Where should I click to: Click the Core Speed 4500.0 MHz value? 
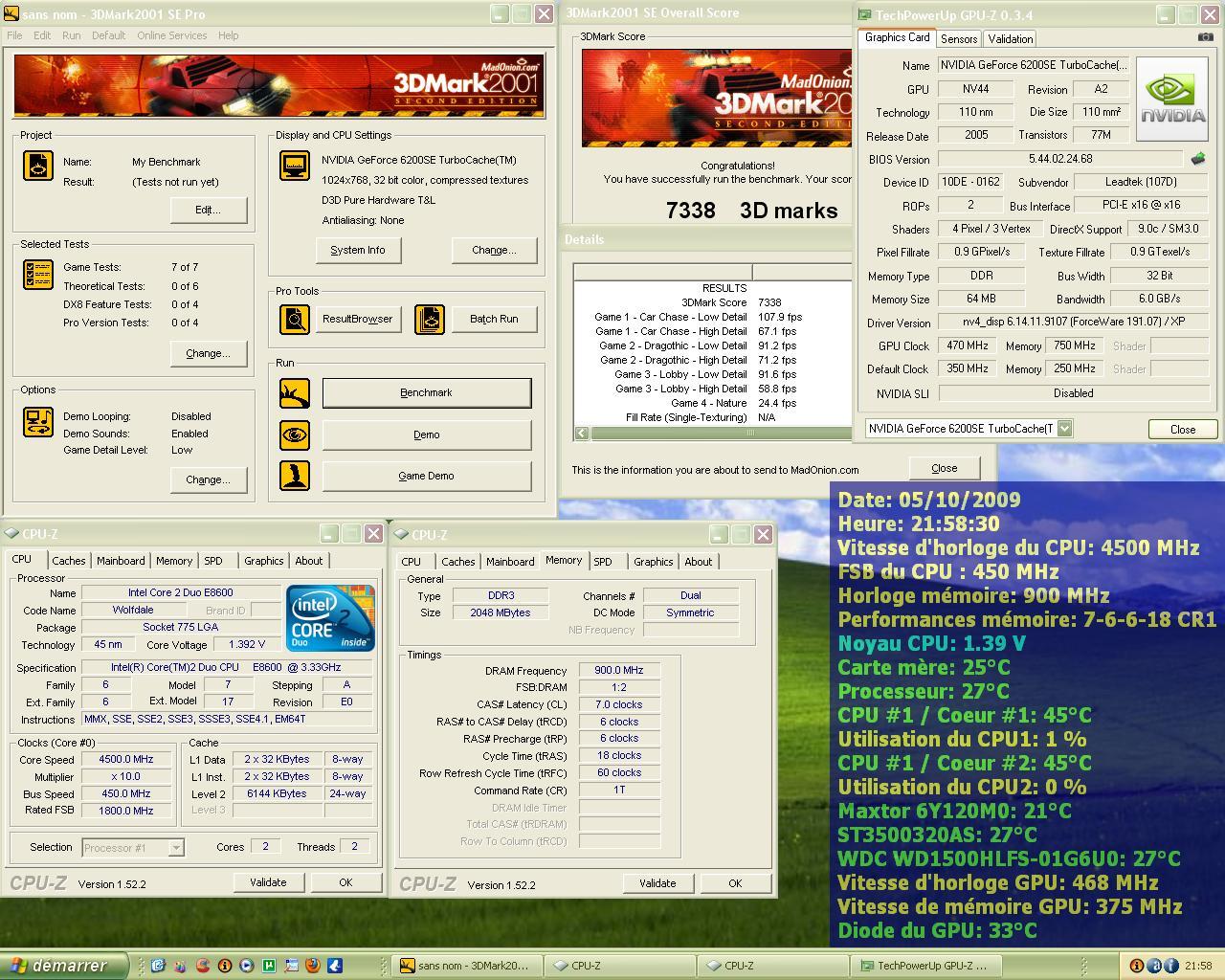click(127, 759)
